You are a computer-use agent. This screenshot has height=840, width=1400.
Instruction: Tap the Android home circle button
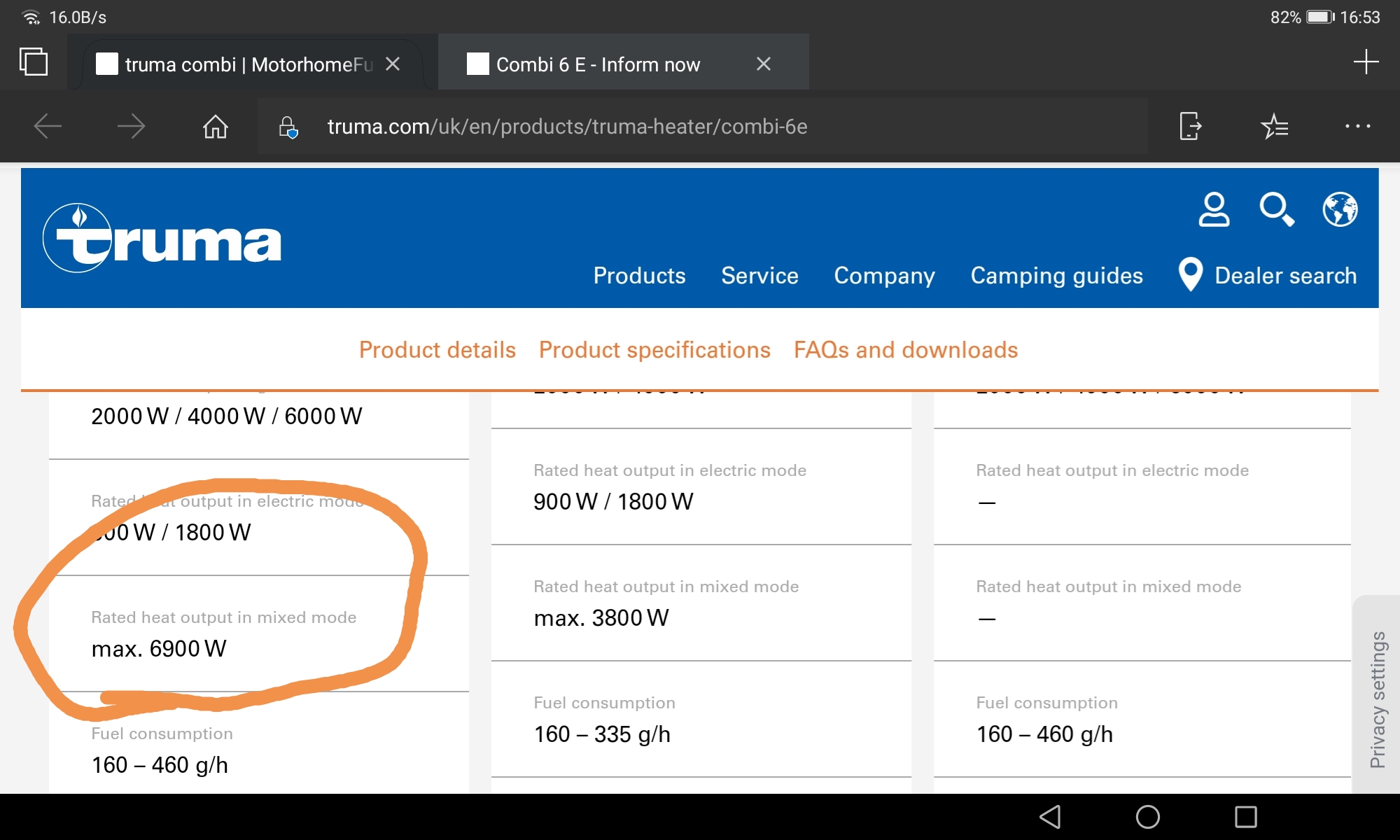coord(1148,817)
